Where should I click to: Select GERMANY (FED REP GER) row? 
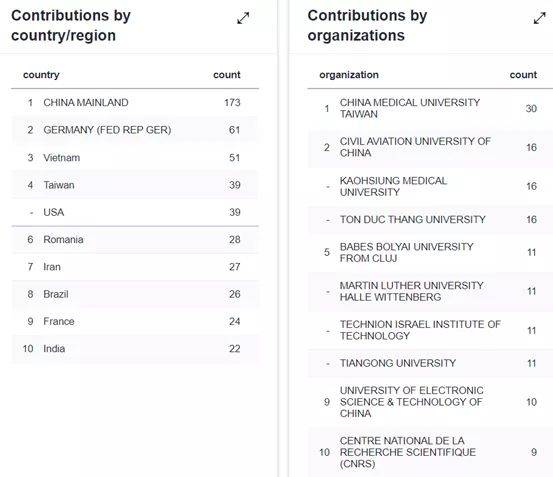pyautogui.click(x=135, y=130)
